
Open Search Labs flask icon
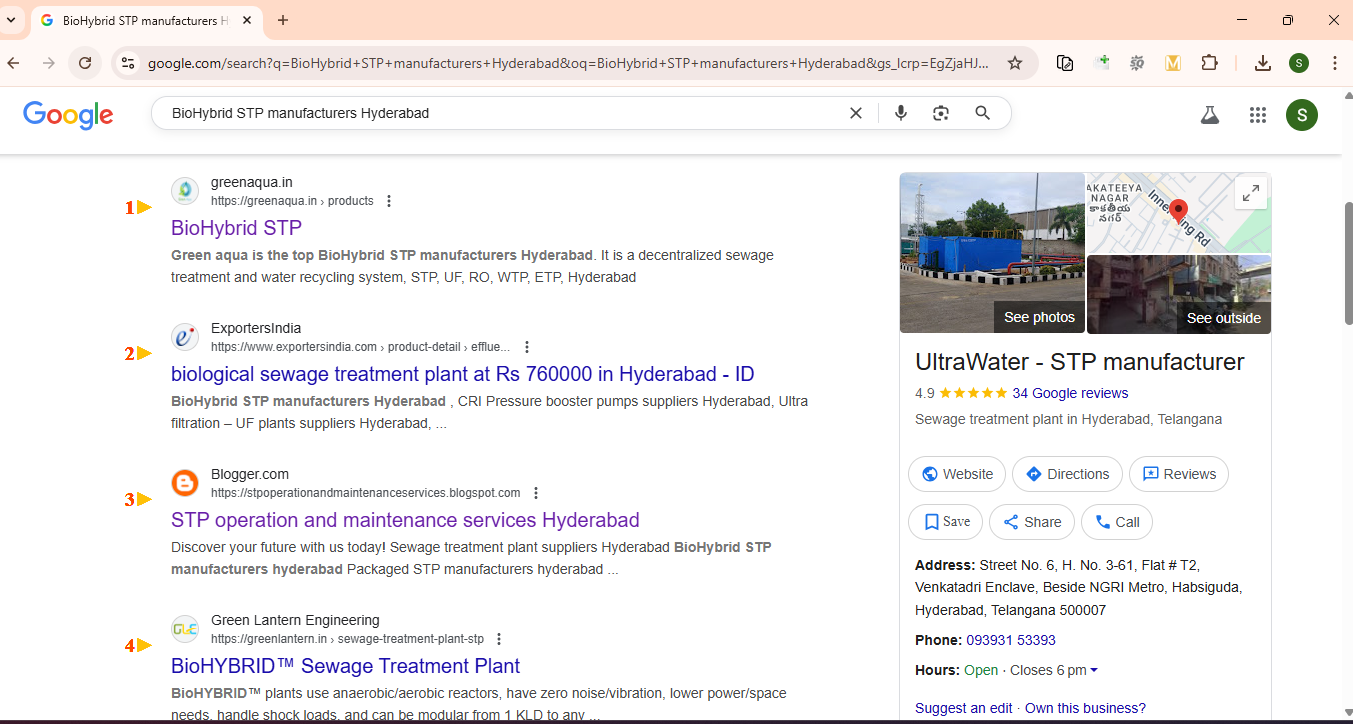[x=1210, y=115]
